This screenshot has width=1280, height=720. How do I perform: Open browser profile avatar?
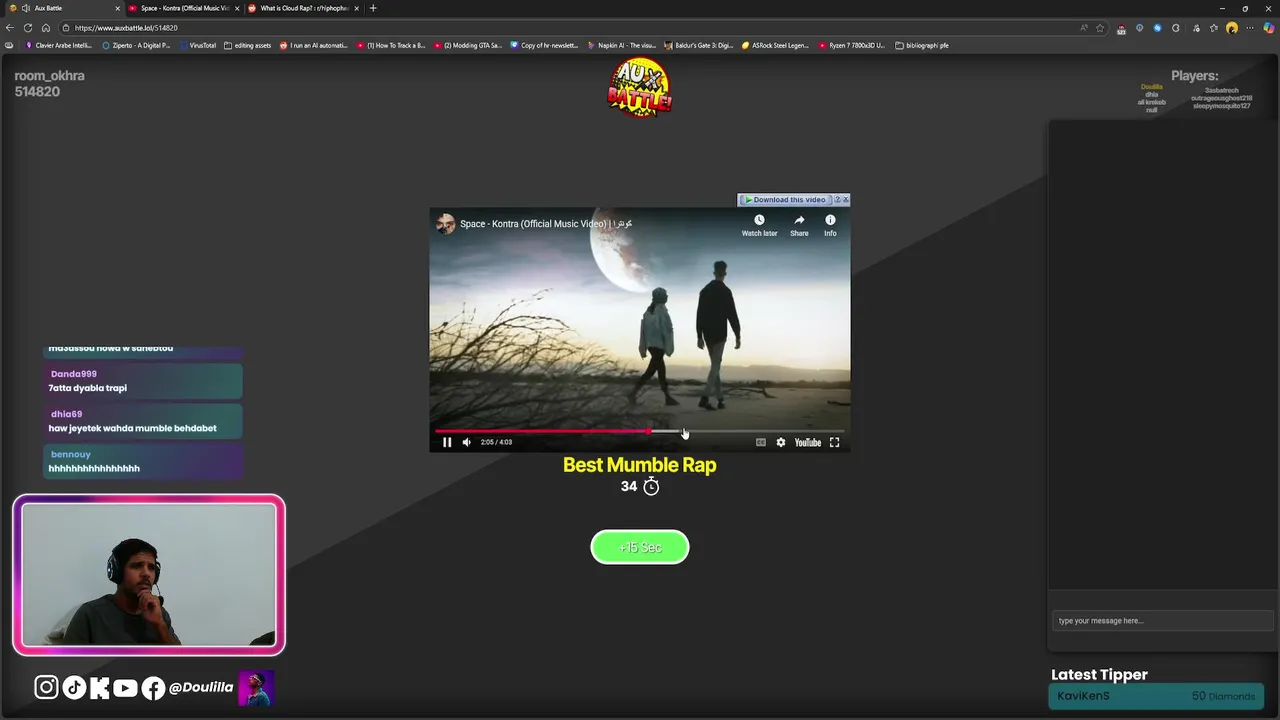click(x=1232, y=28)
